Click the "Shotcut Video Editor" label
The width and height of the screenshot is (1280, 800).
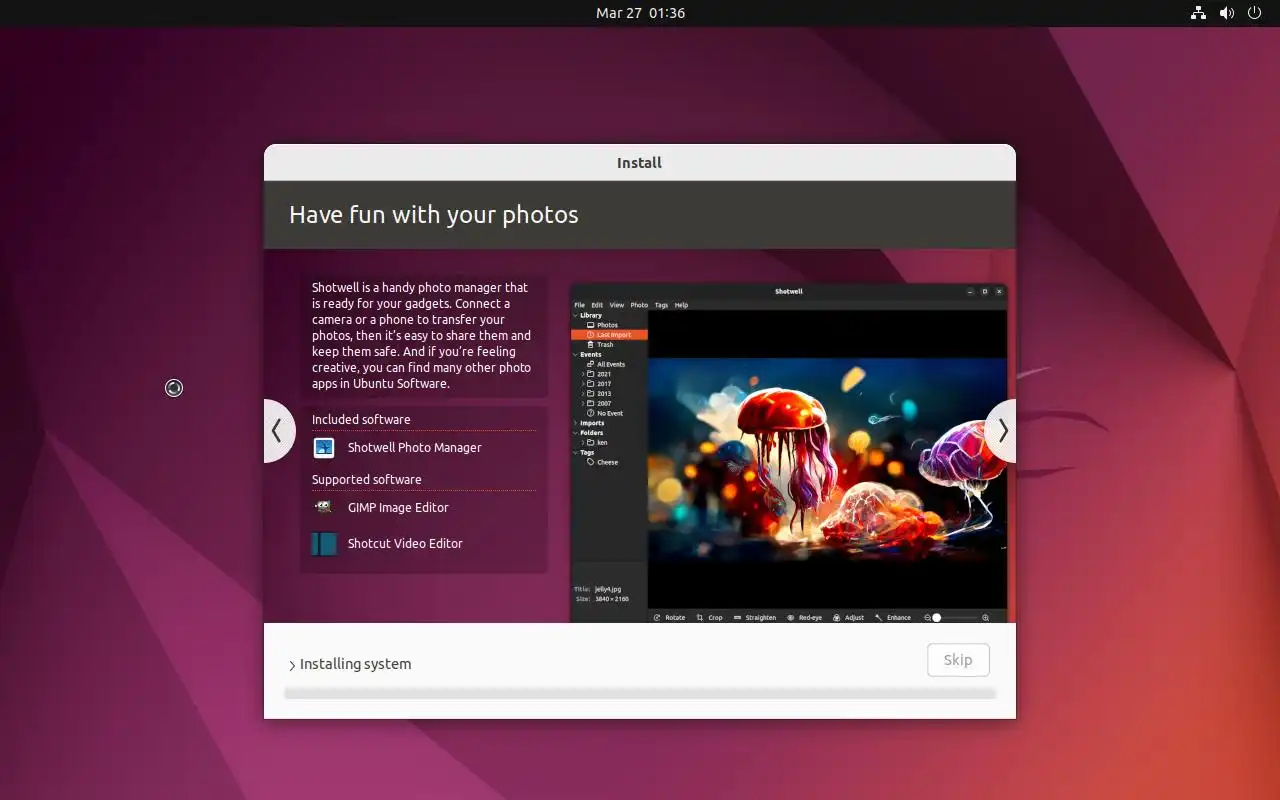[405, 544]
